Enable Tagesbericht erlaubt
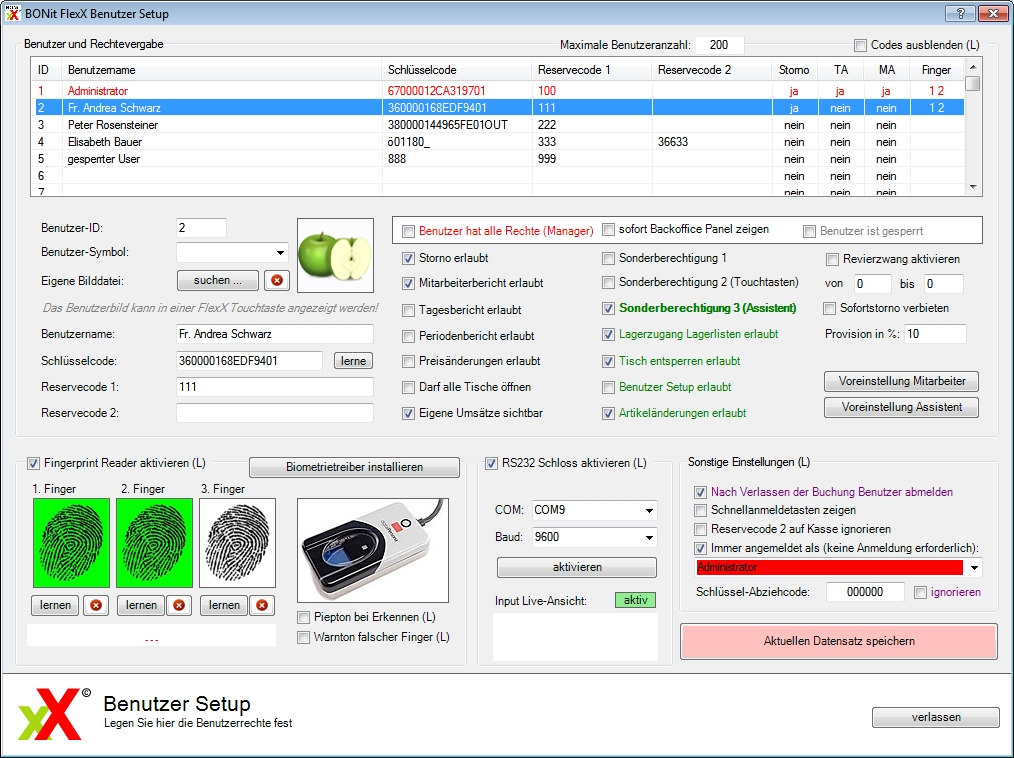Screen dimensions: 1014x758 tap(408, 310)
